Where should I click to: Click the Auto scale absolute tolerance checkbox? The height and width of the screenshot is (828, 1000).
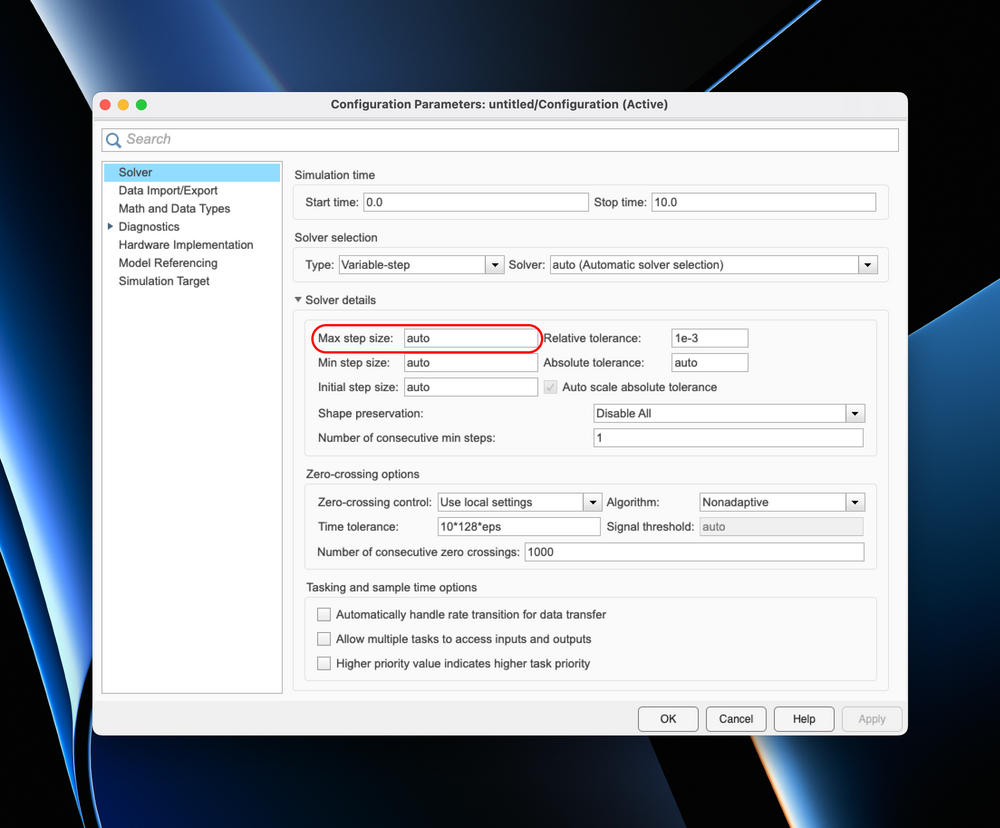pos(548,387)
